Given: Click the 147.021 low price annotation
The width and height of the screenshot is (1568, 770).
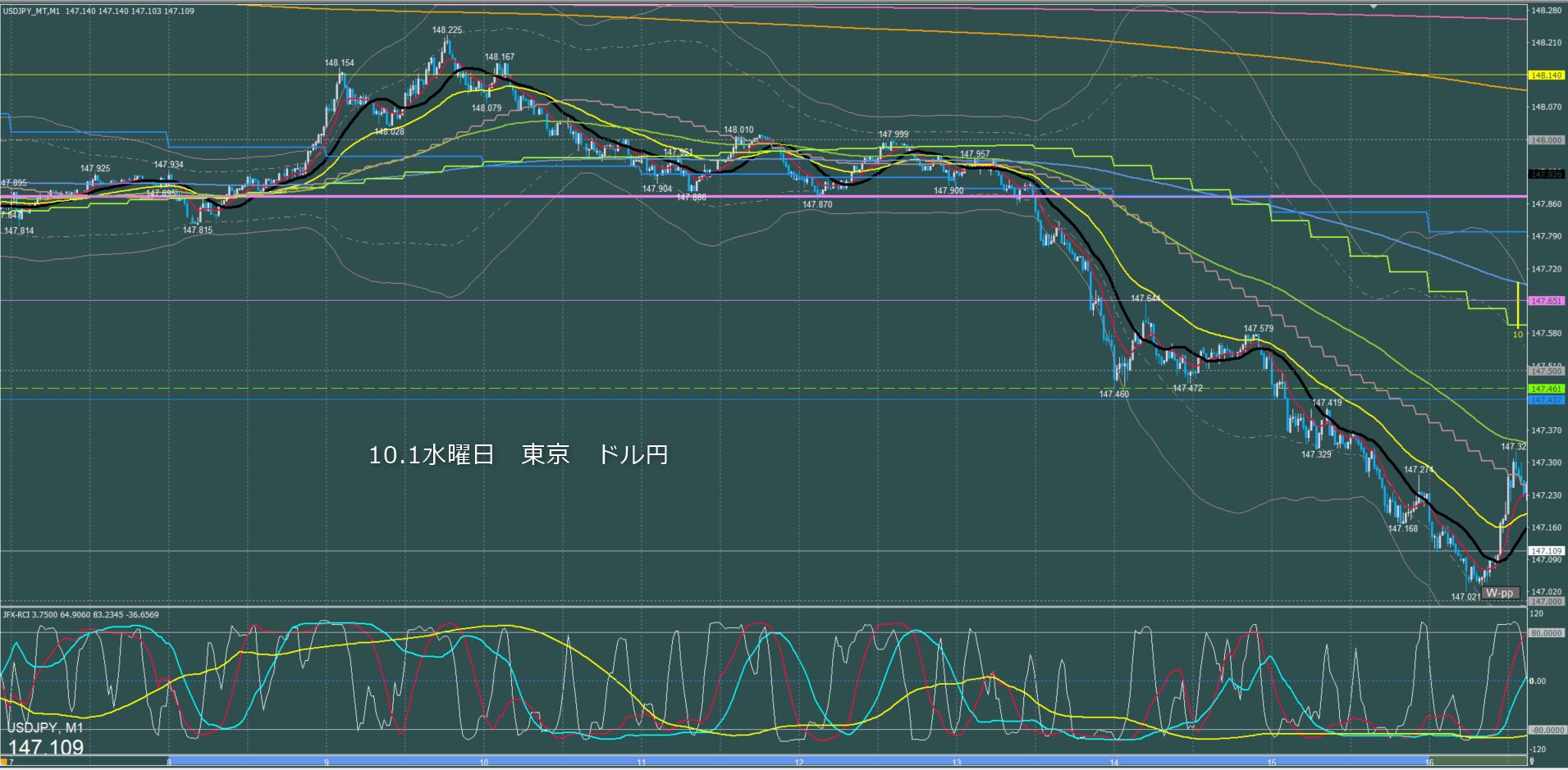Looking at the screenshot, I should (1465, 597).
